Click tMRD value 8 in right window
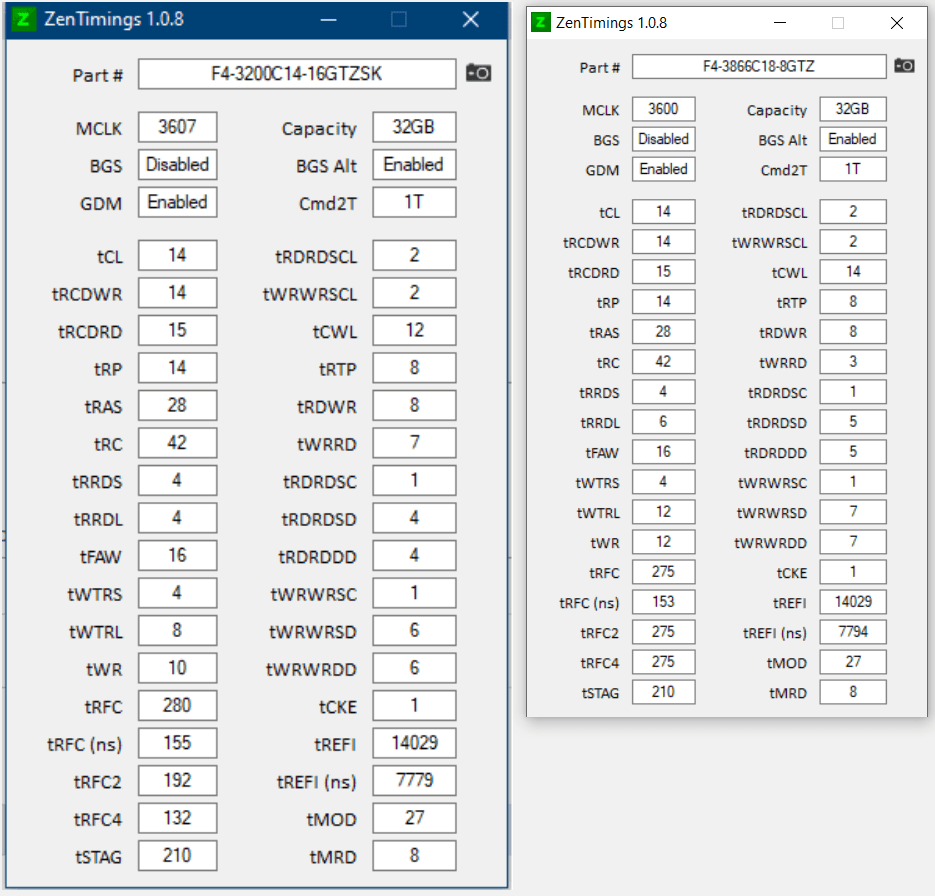 point(853,692)
